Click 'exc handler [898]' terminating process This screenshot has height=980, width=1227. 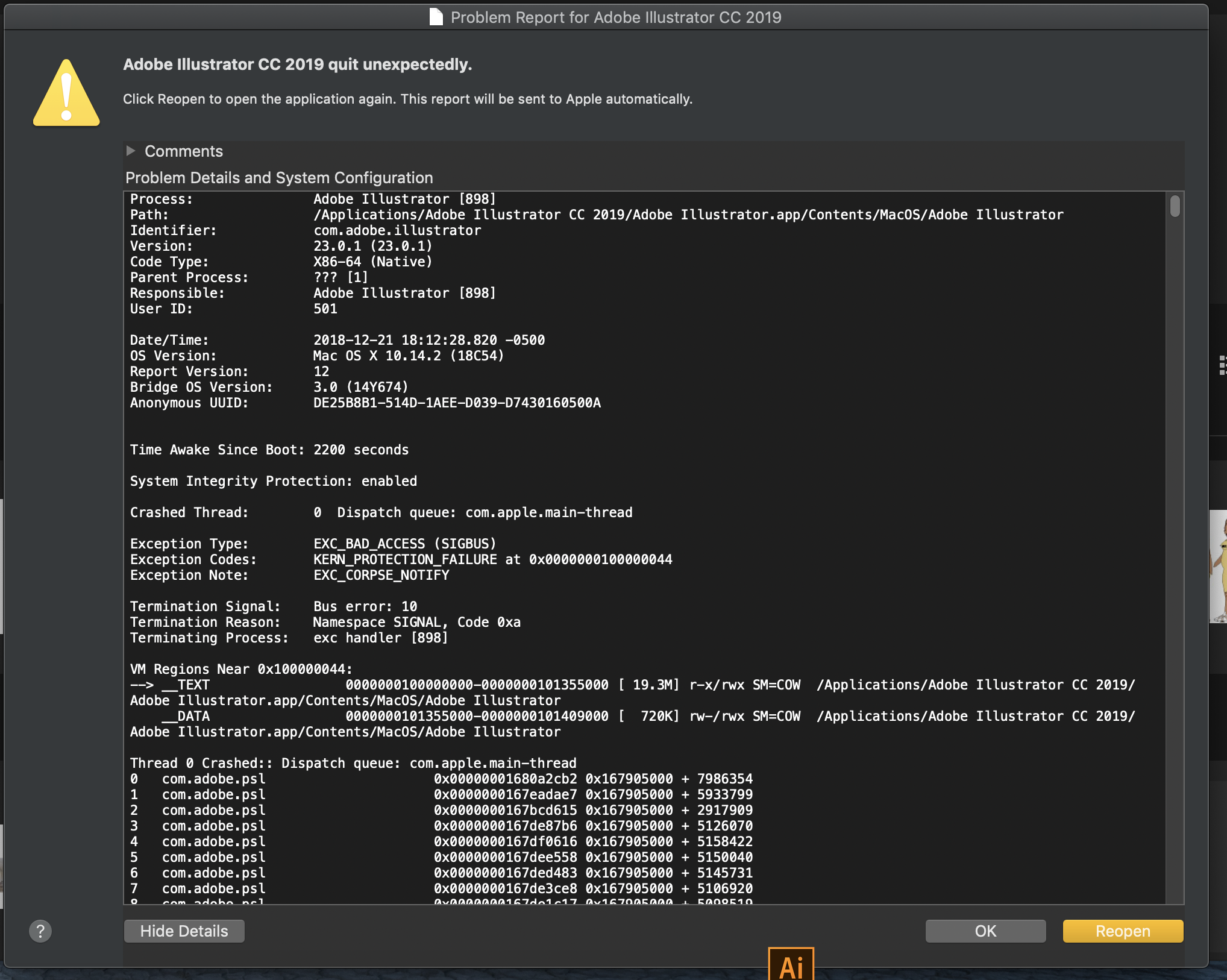tap(381, 638)
